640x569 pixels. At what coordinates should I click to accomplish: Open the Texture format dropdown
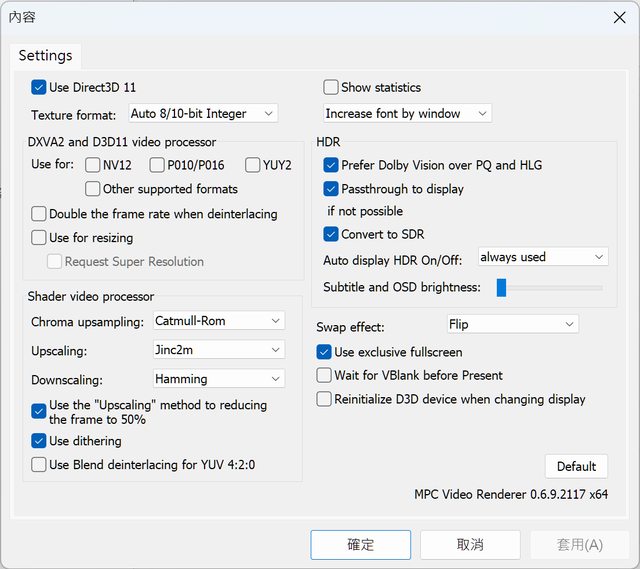coord(203,114)
